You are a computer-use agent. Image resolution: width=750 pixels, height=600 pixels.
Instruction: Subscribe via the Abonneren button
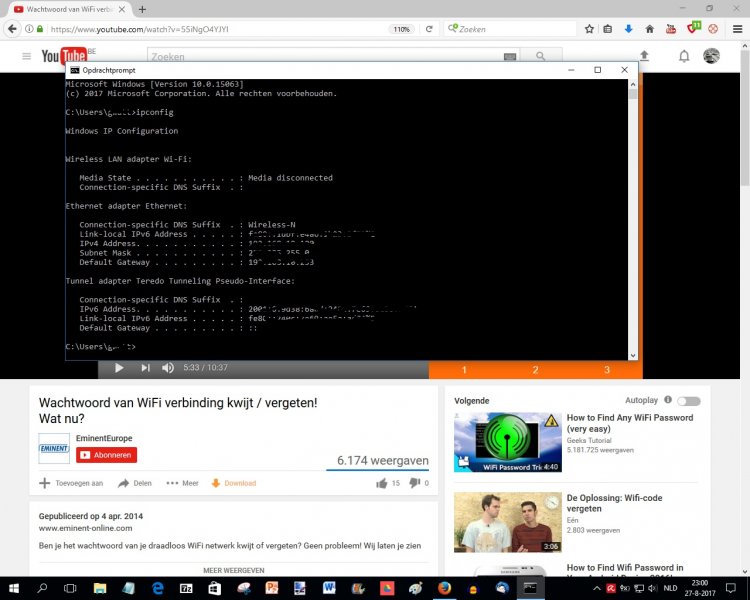coord(106,455)
